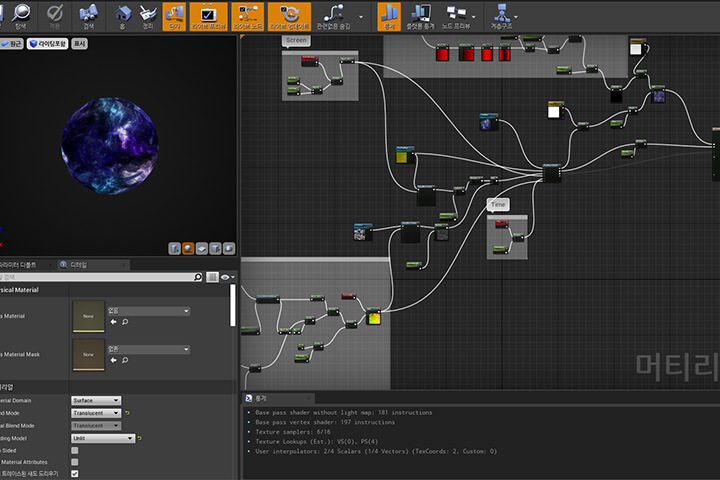Open the Material Domain Surface dropdown
This screenshot has width=720, height=480.
(x=96, y=401)
